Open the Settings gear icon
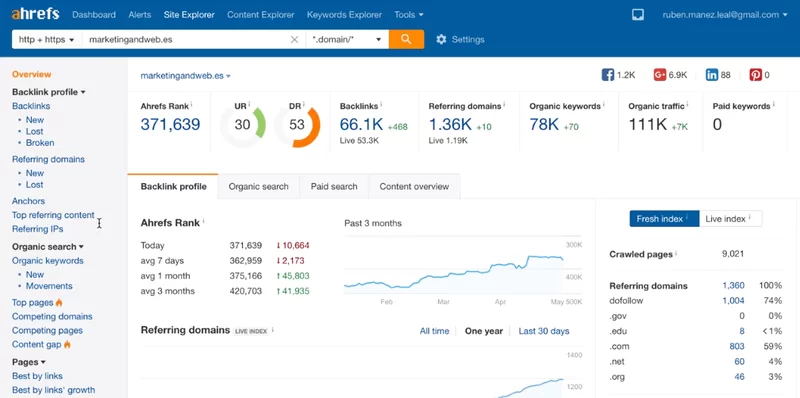 [441, 39]
